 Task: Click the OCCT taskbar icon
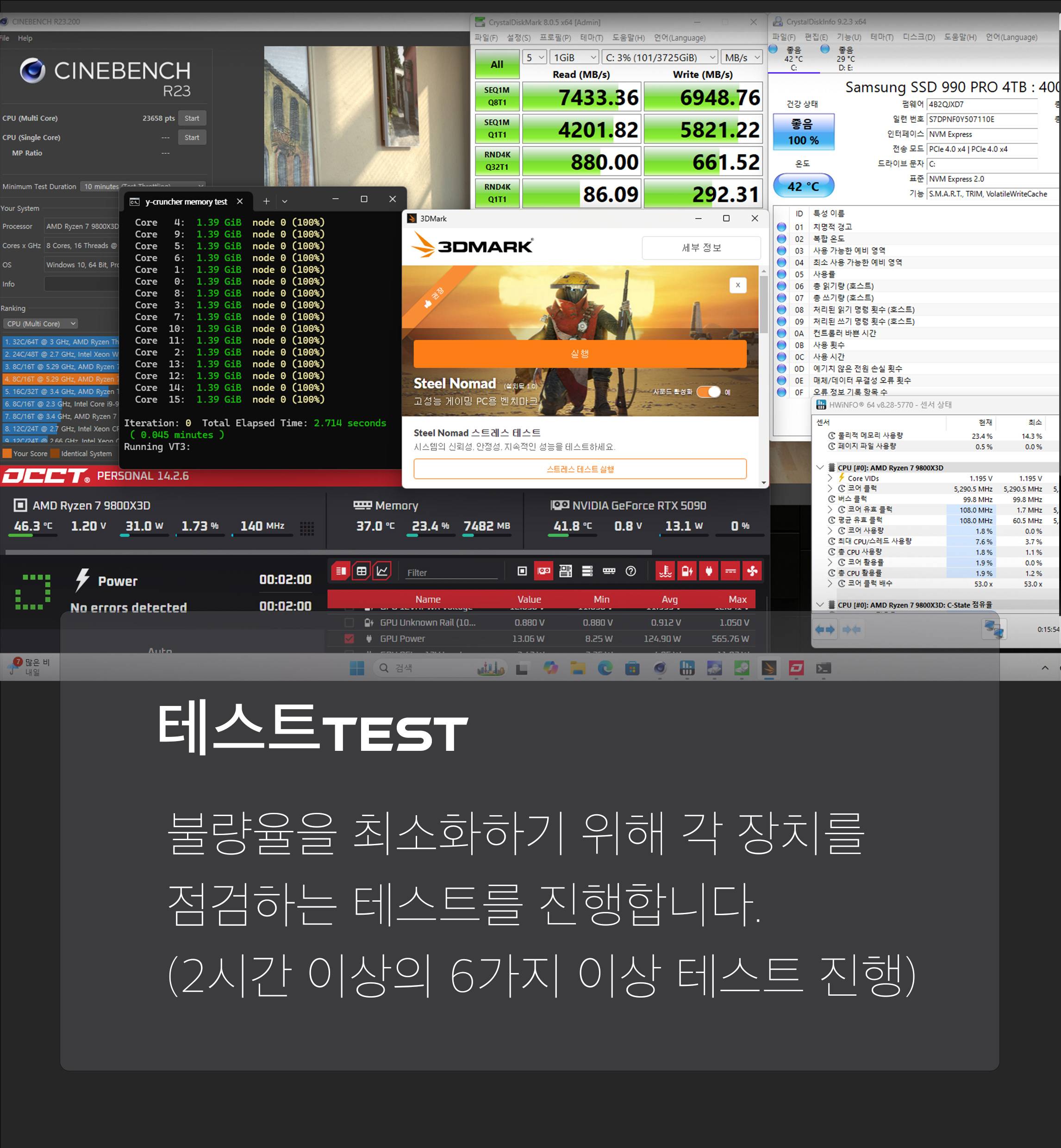[796, 668]
